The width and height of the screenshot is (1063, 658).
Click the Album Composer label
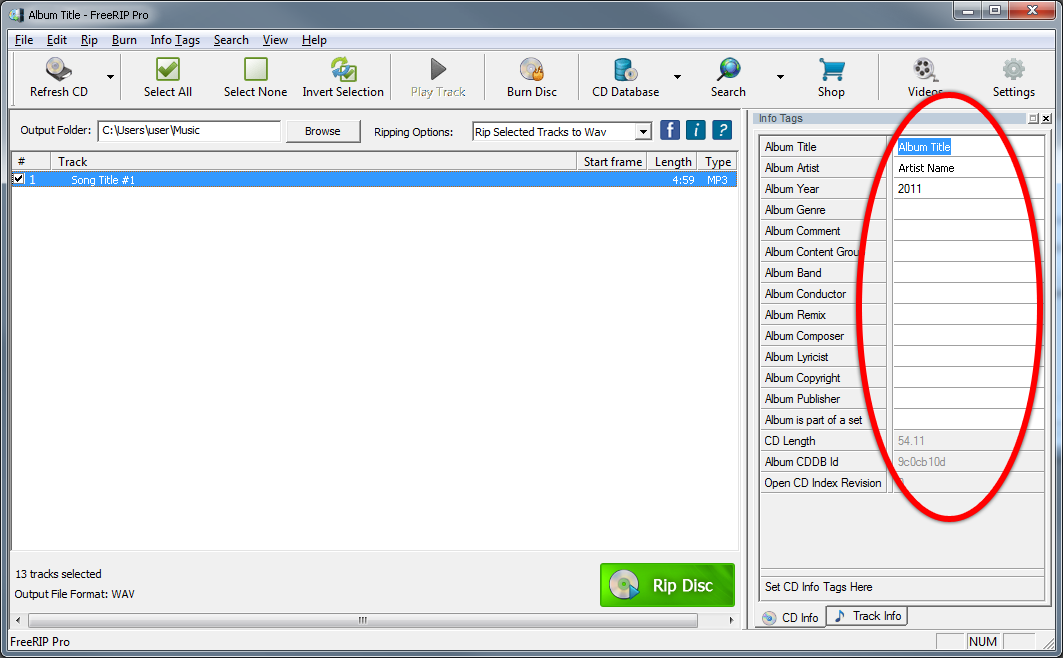805,336
